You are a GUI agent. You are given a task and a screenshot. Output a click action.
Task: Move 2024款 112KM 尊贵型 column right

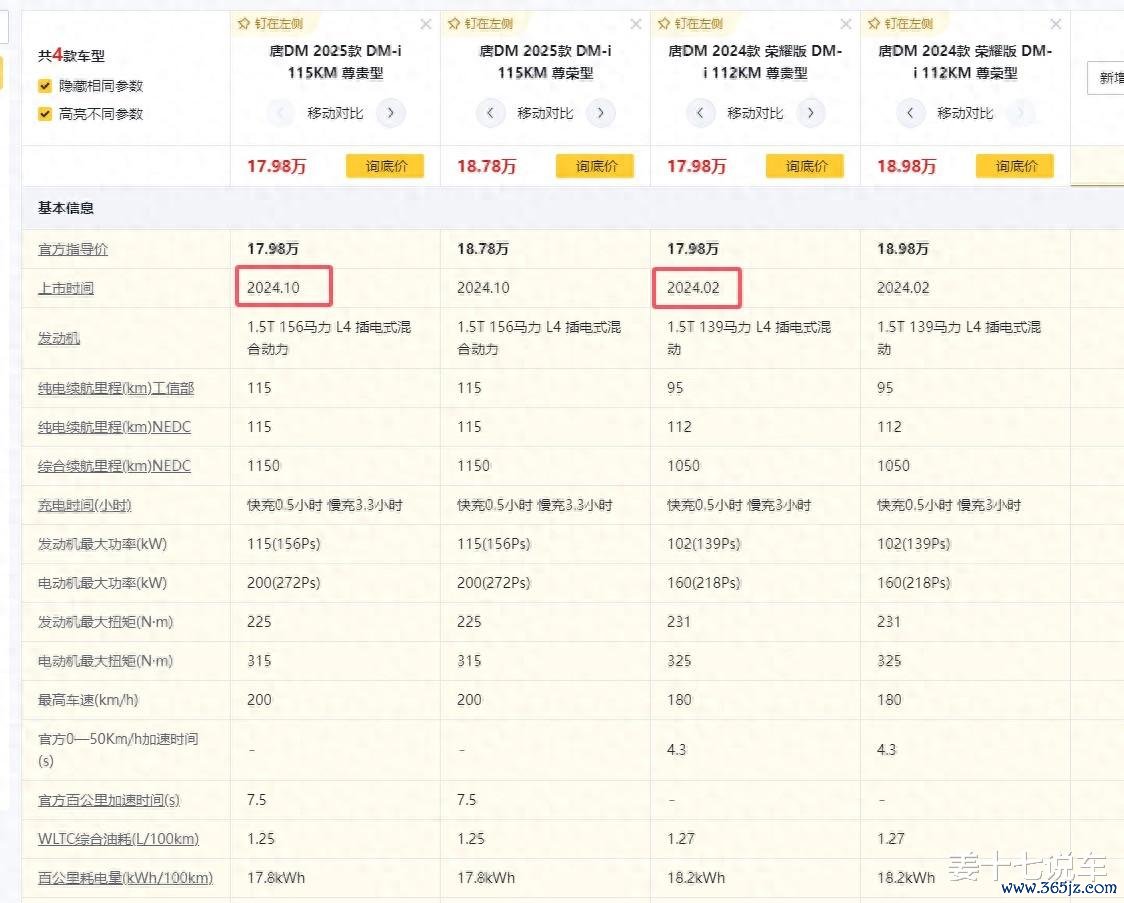point(811,113)
